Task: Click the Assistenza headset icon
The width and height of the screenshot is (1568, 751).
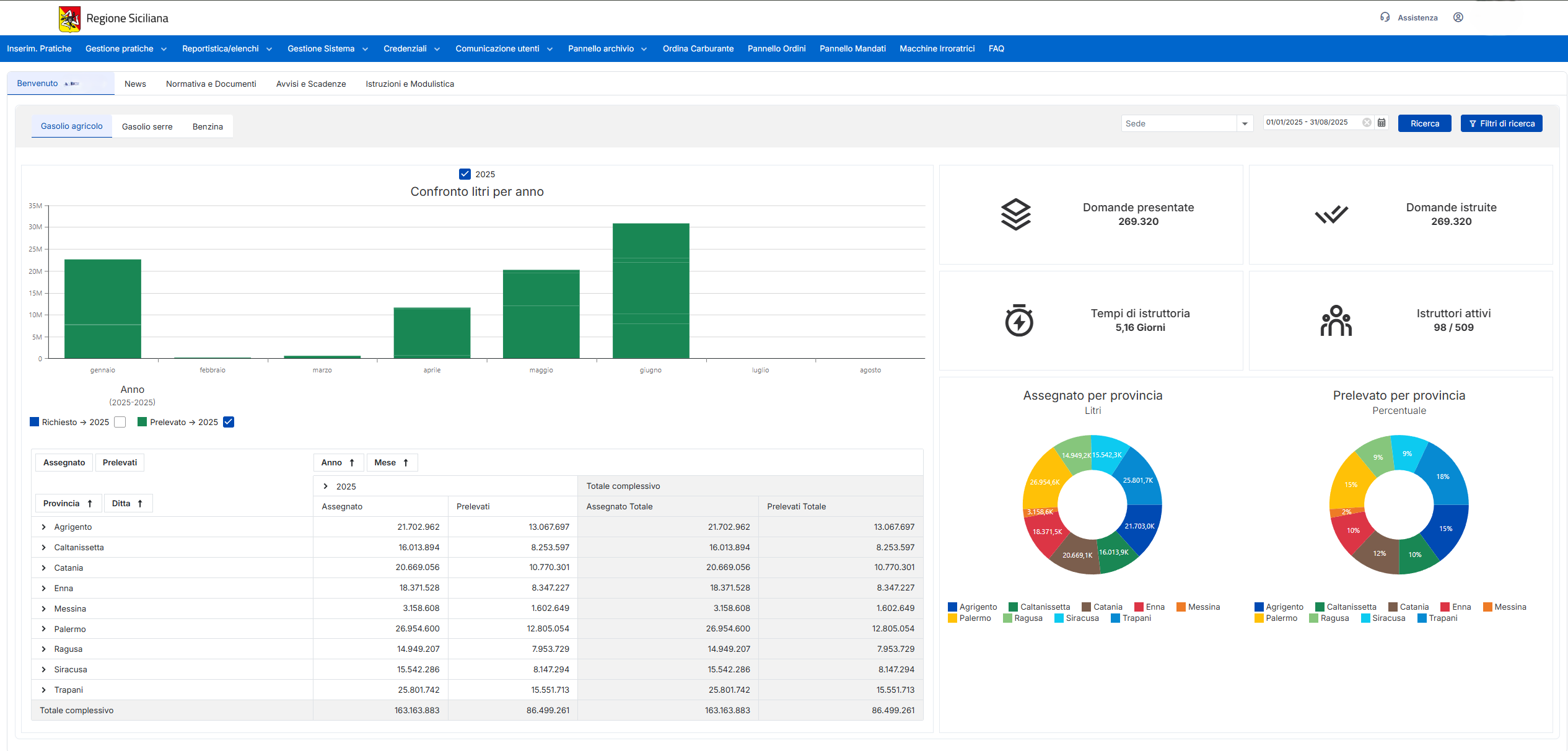Action: [x=1385, y=17]
